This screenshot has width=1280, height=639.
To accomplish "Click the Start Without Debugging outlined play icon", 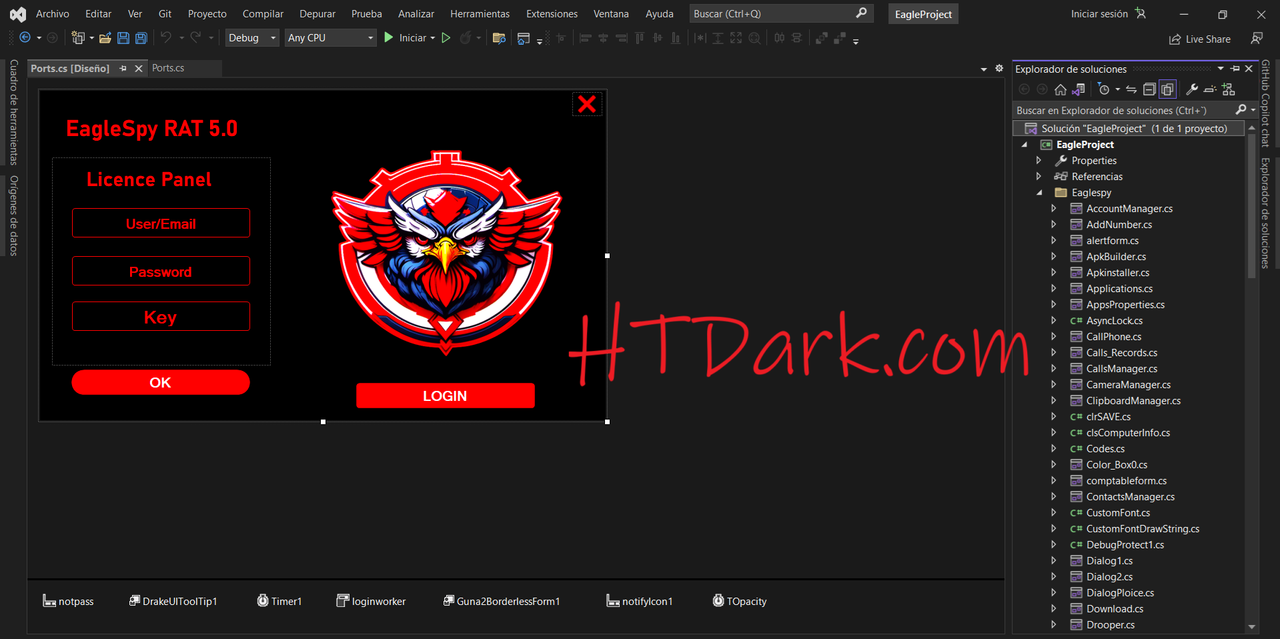I will (x=446, y=38).
